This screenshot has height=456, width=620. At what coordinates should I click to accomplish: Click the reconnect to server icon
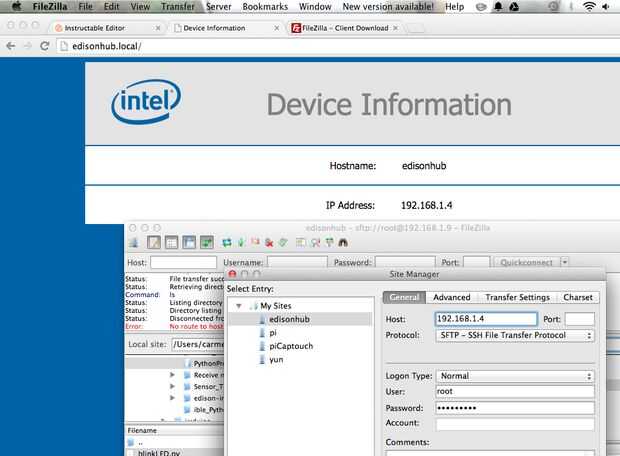pyautogui.click(x=283, y=242)
